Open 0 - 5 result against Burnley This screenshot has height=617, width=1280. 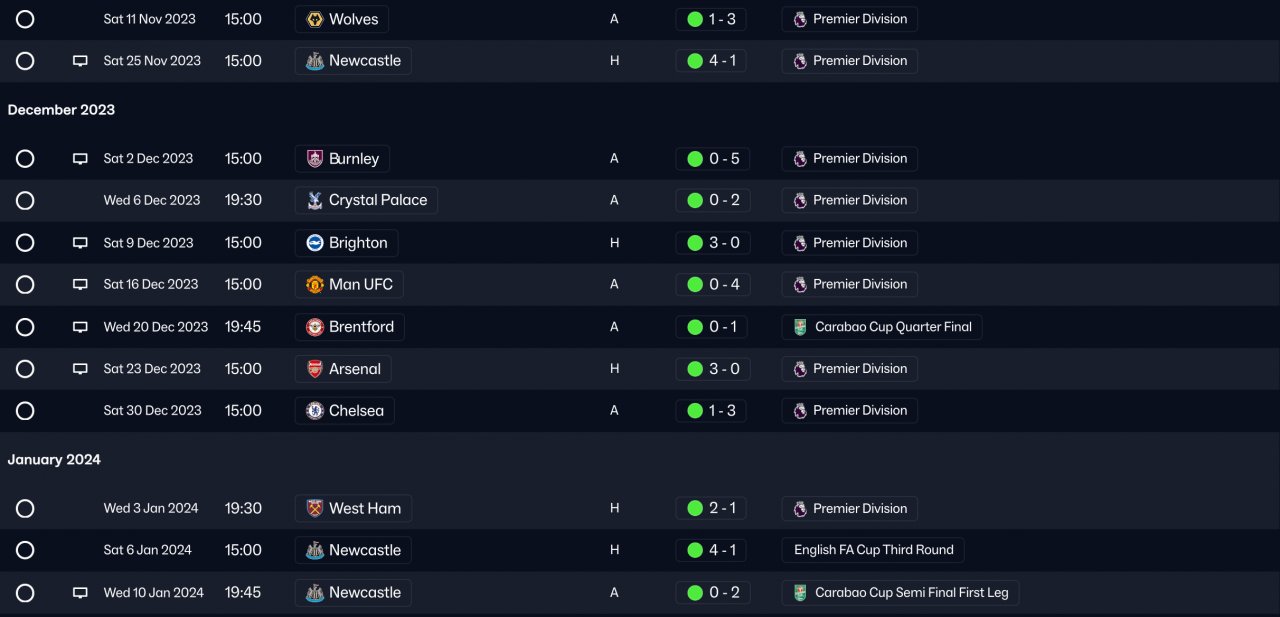[712, 159]
